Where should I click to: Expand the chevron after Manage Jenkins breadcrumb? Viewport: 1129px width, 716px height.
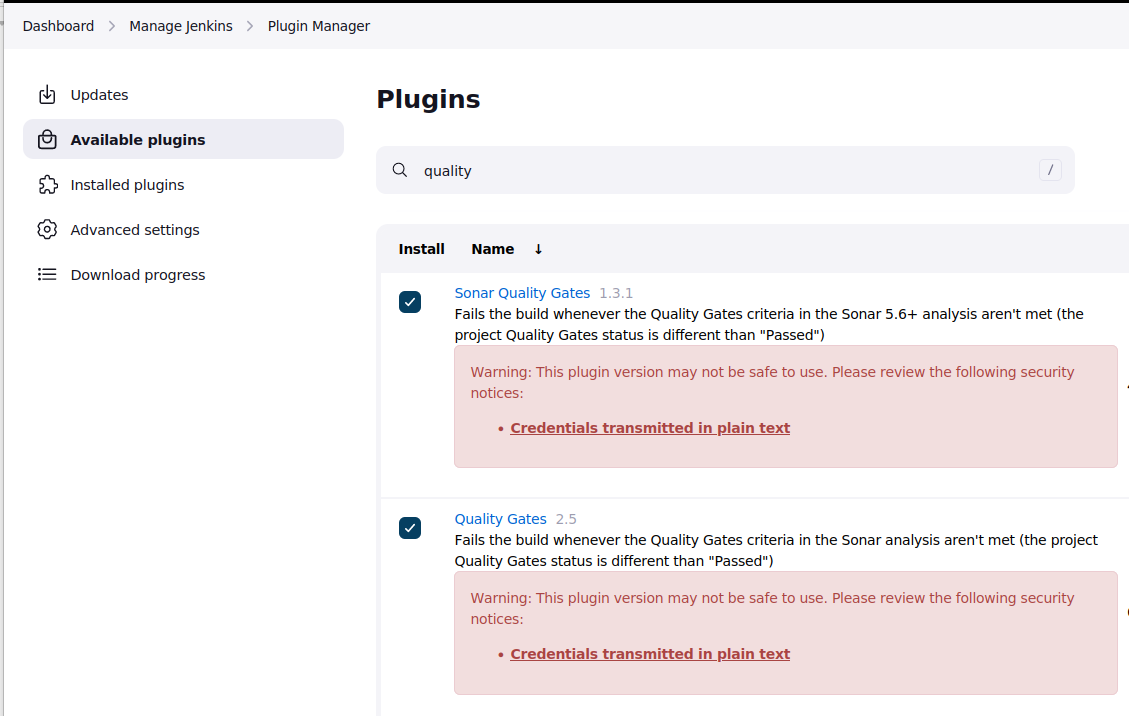click(250, 26)
